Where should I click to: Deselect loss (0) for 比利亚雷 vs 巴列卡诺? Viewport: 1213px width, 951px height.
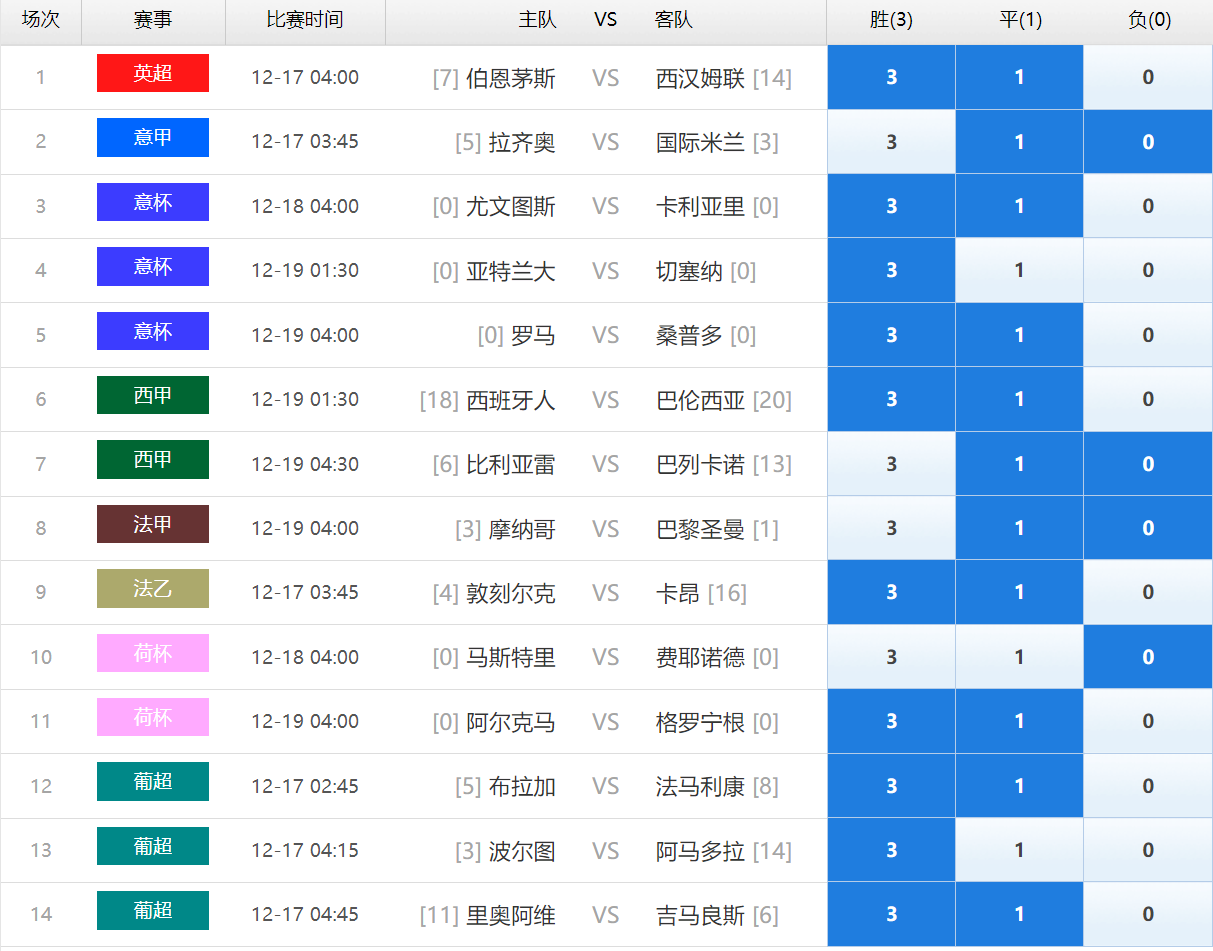(1148, 464)
